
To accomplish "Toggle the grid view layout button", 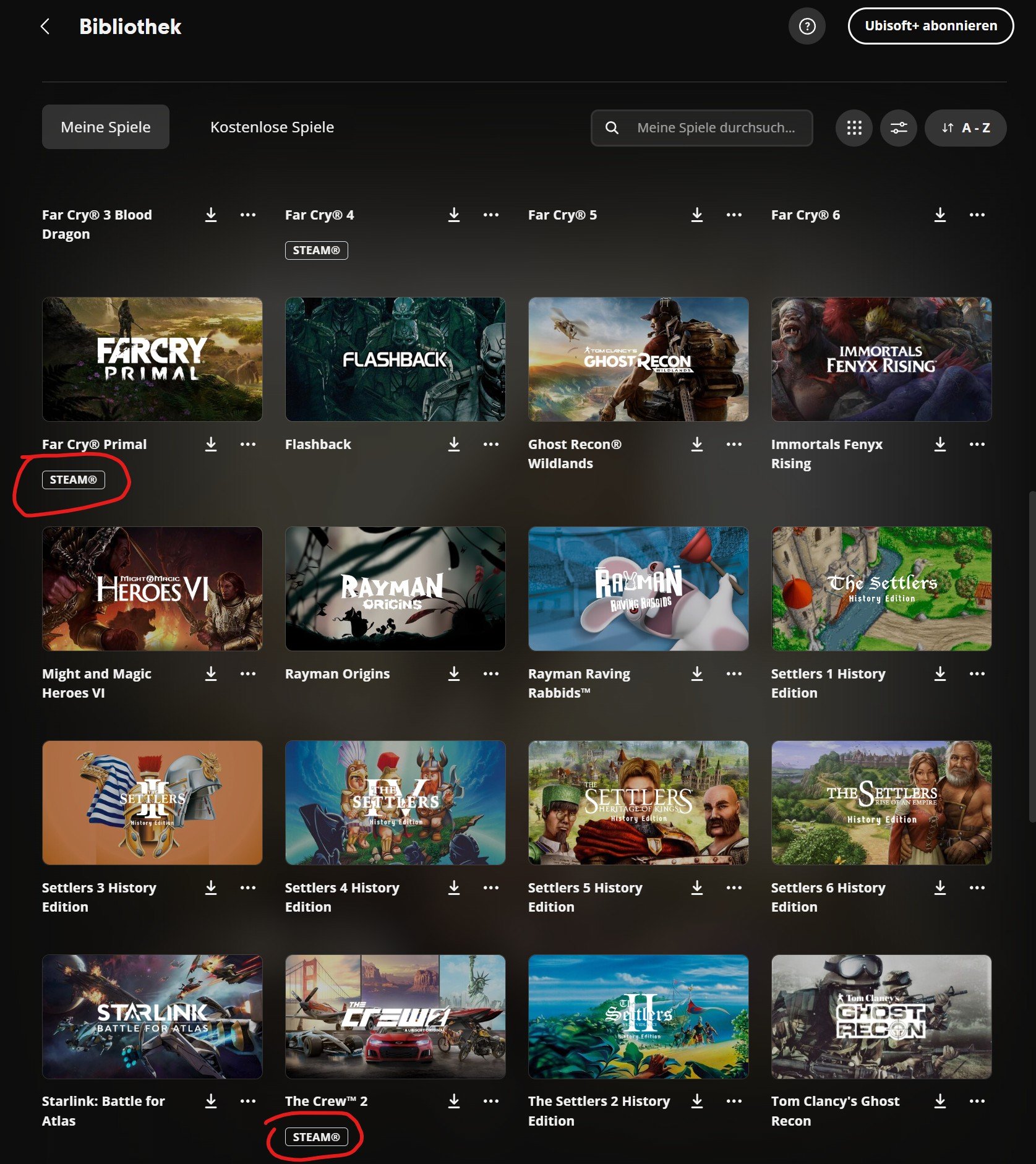I will (854, 128).
